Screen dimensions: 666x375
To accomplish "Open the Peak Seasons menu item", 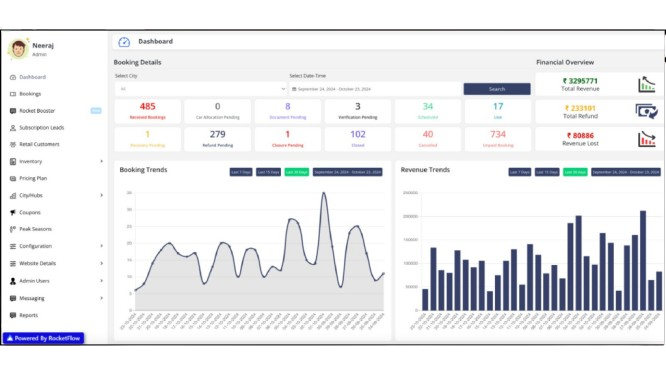I will [35, 229].
